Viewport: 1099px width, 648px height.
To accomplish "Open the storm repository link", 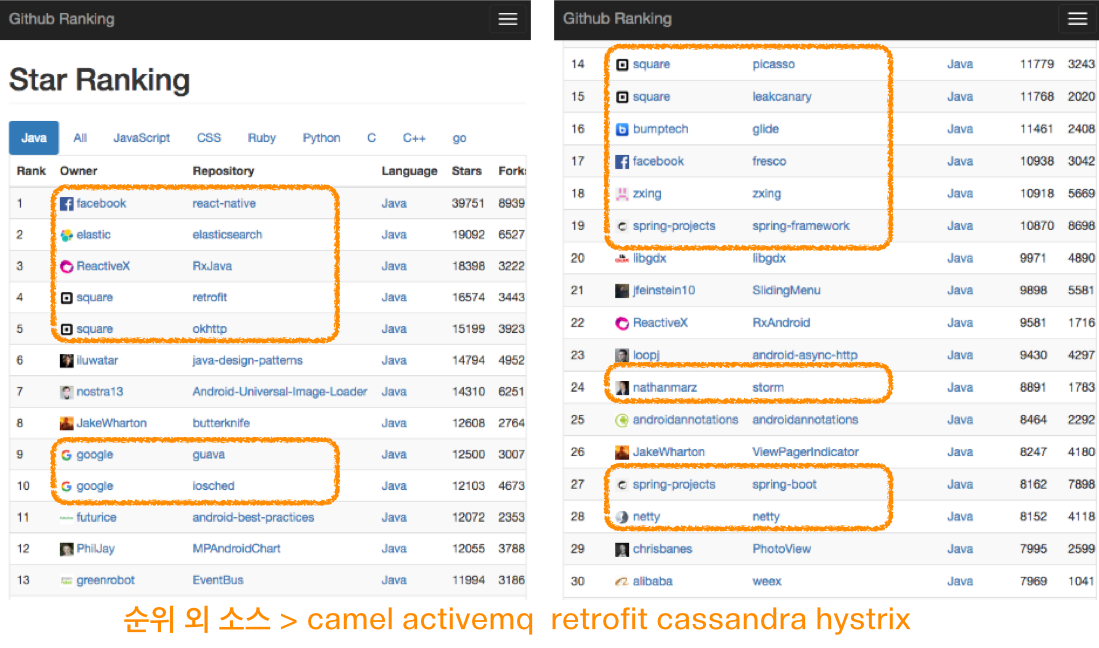I will 768,387.
